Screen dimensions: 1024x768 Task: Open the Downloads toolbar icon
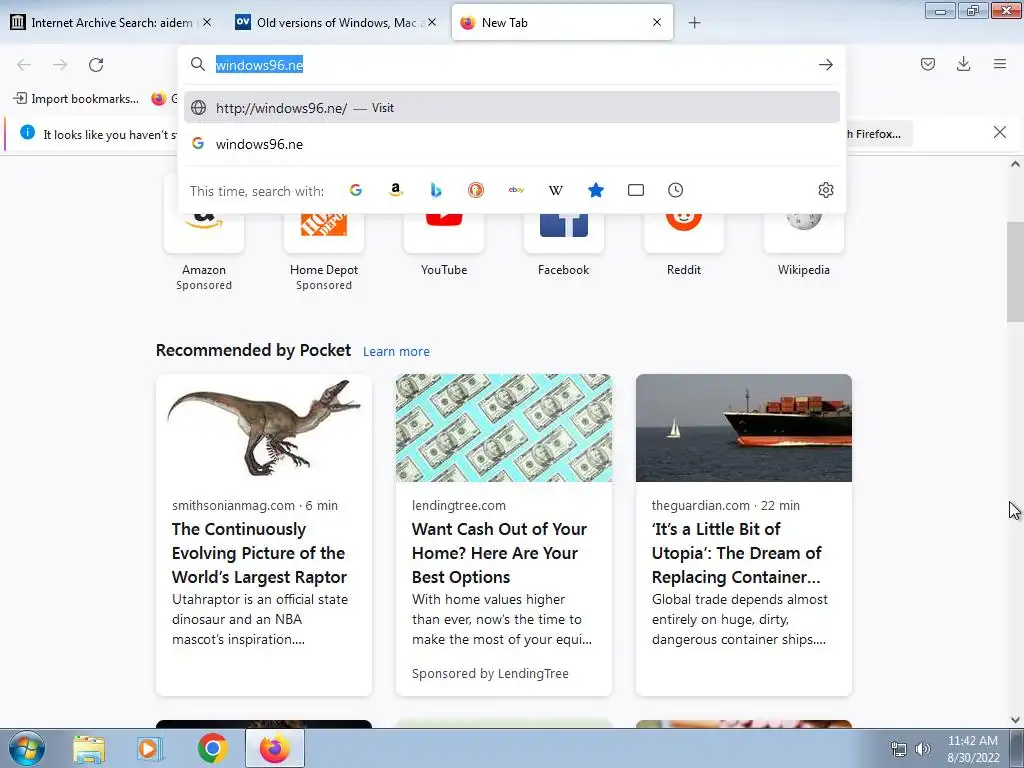tap(963, 63)
